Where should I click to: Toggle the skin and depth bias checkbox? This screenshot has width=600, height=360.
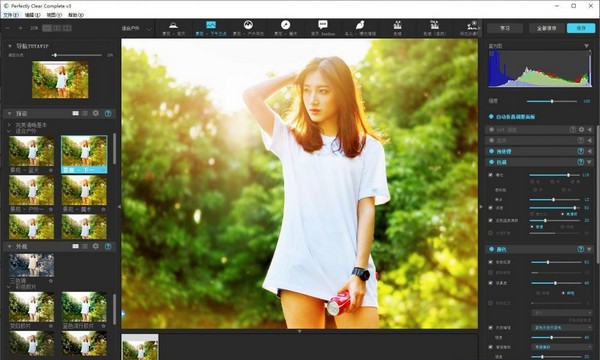tap(491, 220)
